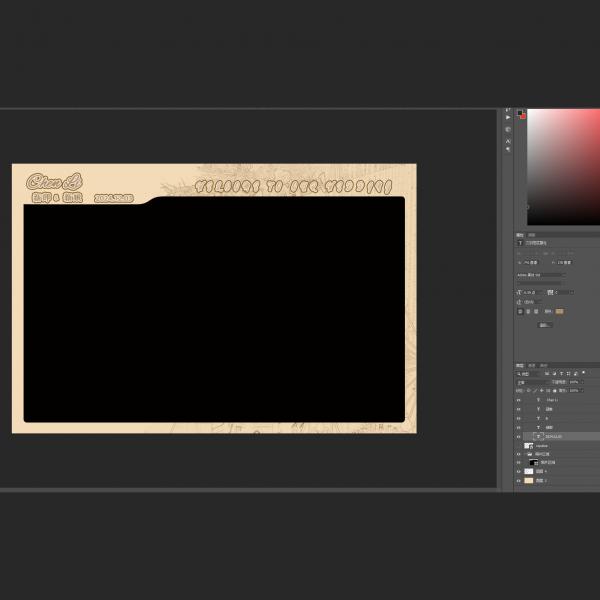Toggle visibility of the black mask layer
This screenshot has height=600, width=600.
(518, 463)
